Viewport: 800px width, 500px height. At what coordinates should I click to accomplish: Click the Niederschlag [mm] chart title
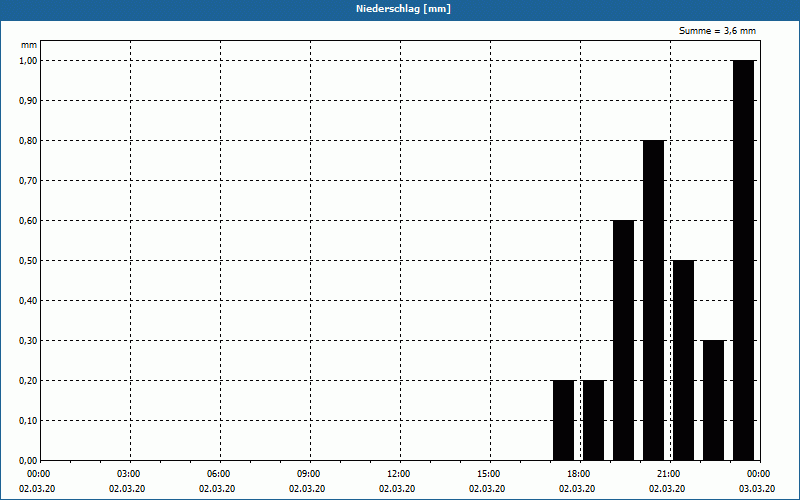click(403, 9)
